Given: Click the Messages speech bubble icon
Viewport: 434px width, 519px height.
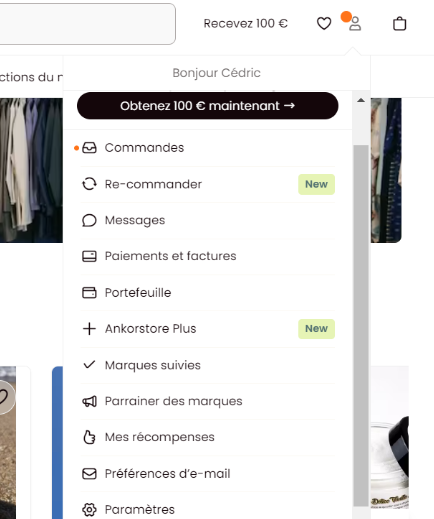Looking at the screenshot, I should pos(89,220).
